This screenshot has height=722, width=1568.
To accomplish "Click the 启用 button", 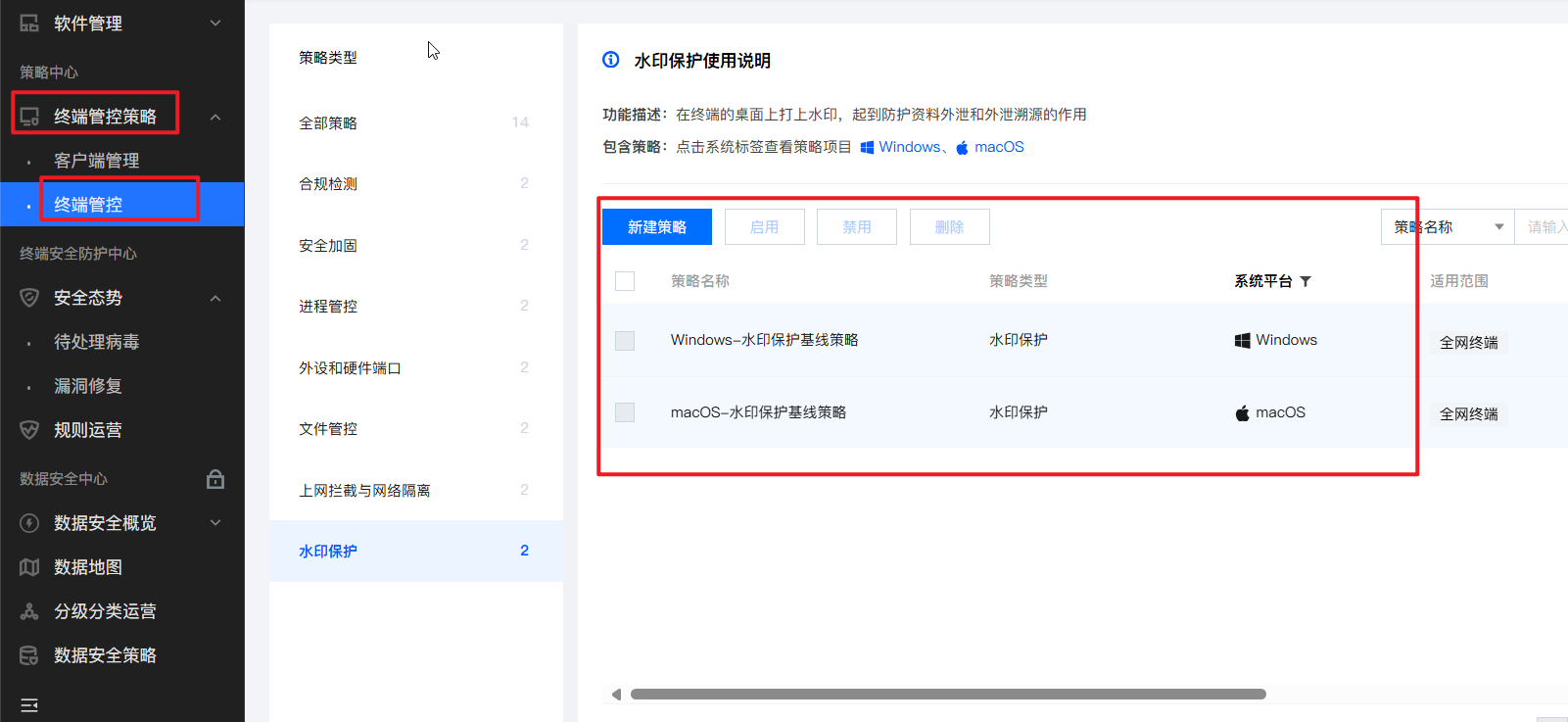I will (x=765, y=227).
